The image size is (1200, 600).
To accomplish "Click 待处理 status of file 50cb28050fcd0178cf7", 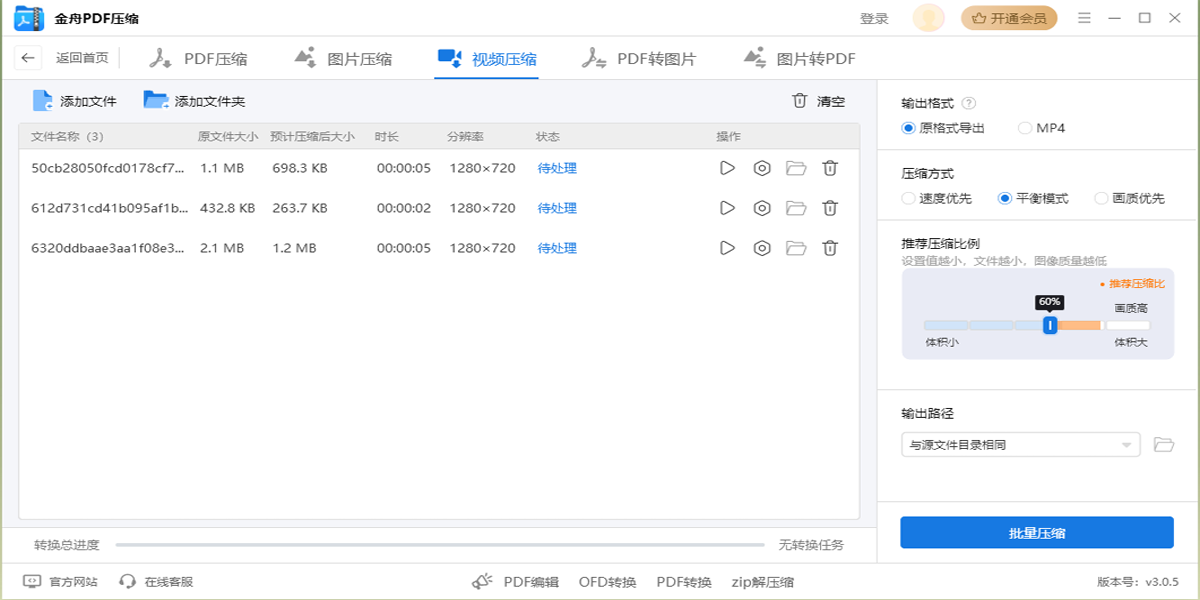I will click(557, 168).
